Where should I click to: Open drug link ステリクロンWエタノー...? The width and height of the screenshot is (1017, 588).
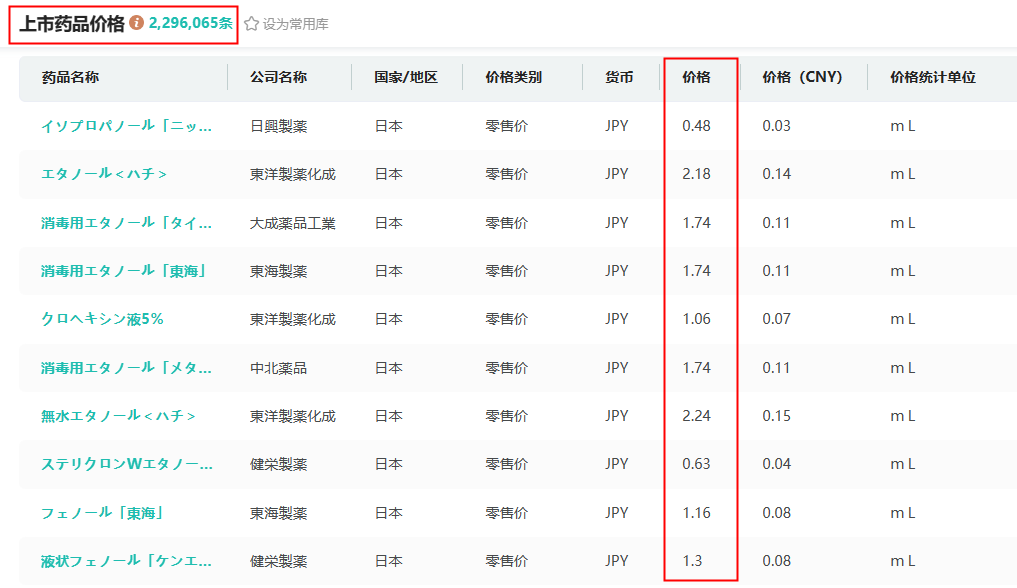pyautogui.click(x=126, y=464)
